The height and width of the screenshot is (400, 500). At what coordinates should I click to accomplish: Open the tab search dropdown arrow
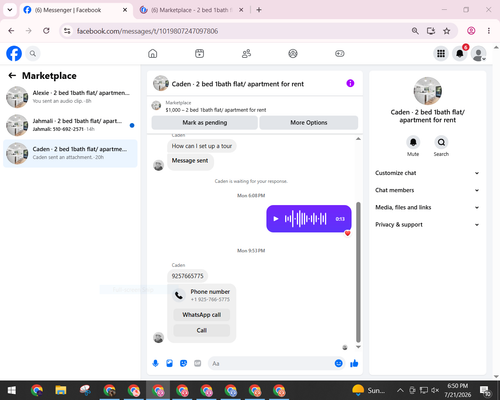[x=10, y=10]
